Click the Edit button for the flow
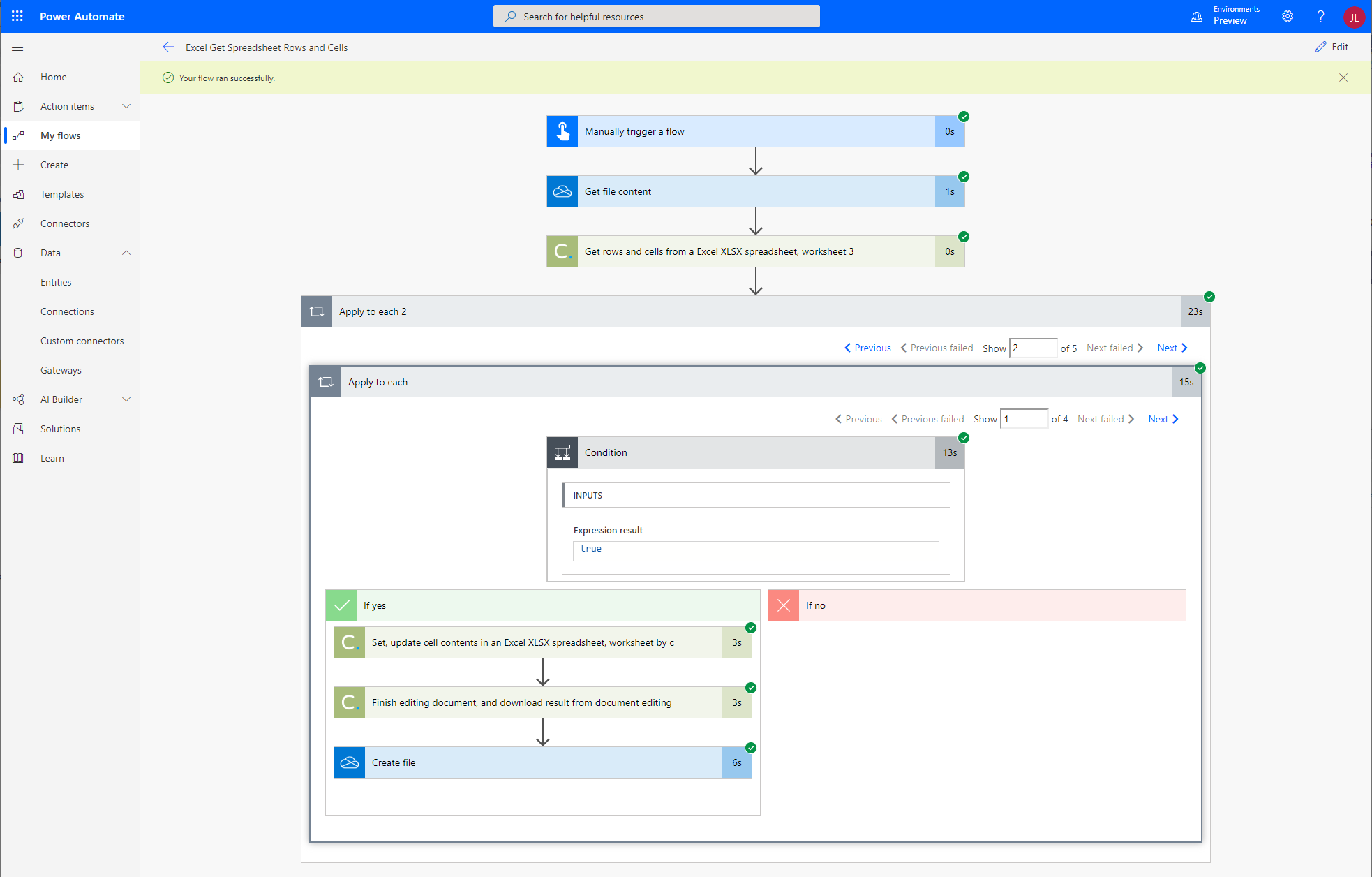Screen dimensions: 1372x877 tap(1332, 47)
